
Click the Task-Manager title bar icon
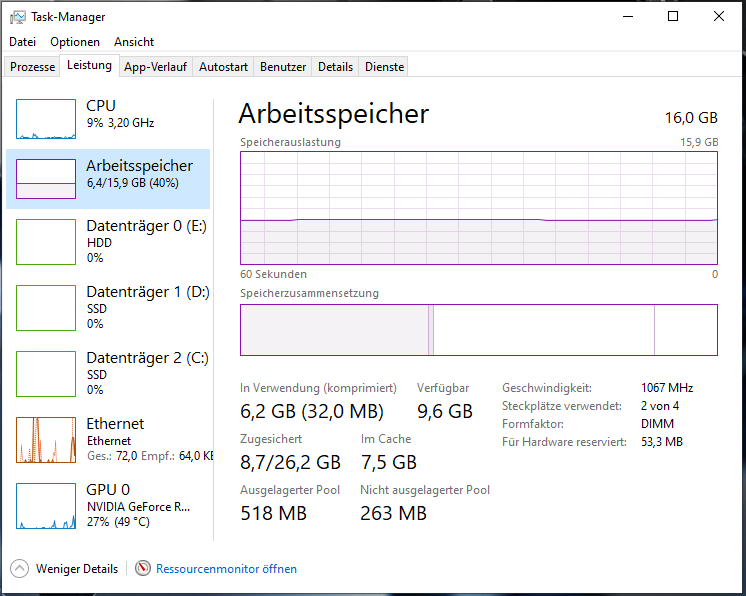coord(18,17)
